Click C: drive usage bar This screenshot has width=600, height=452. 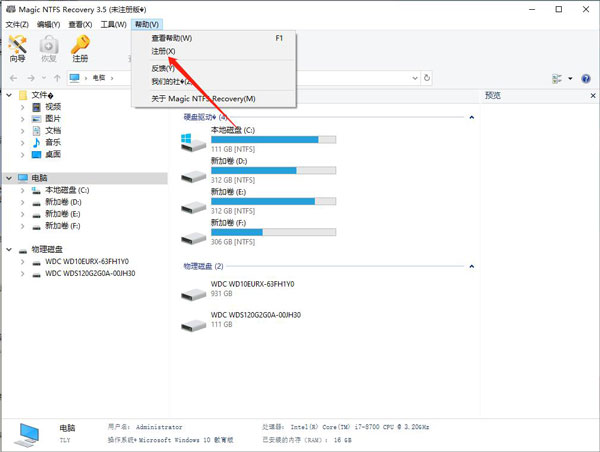[274, 140]
